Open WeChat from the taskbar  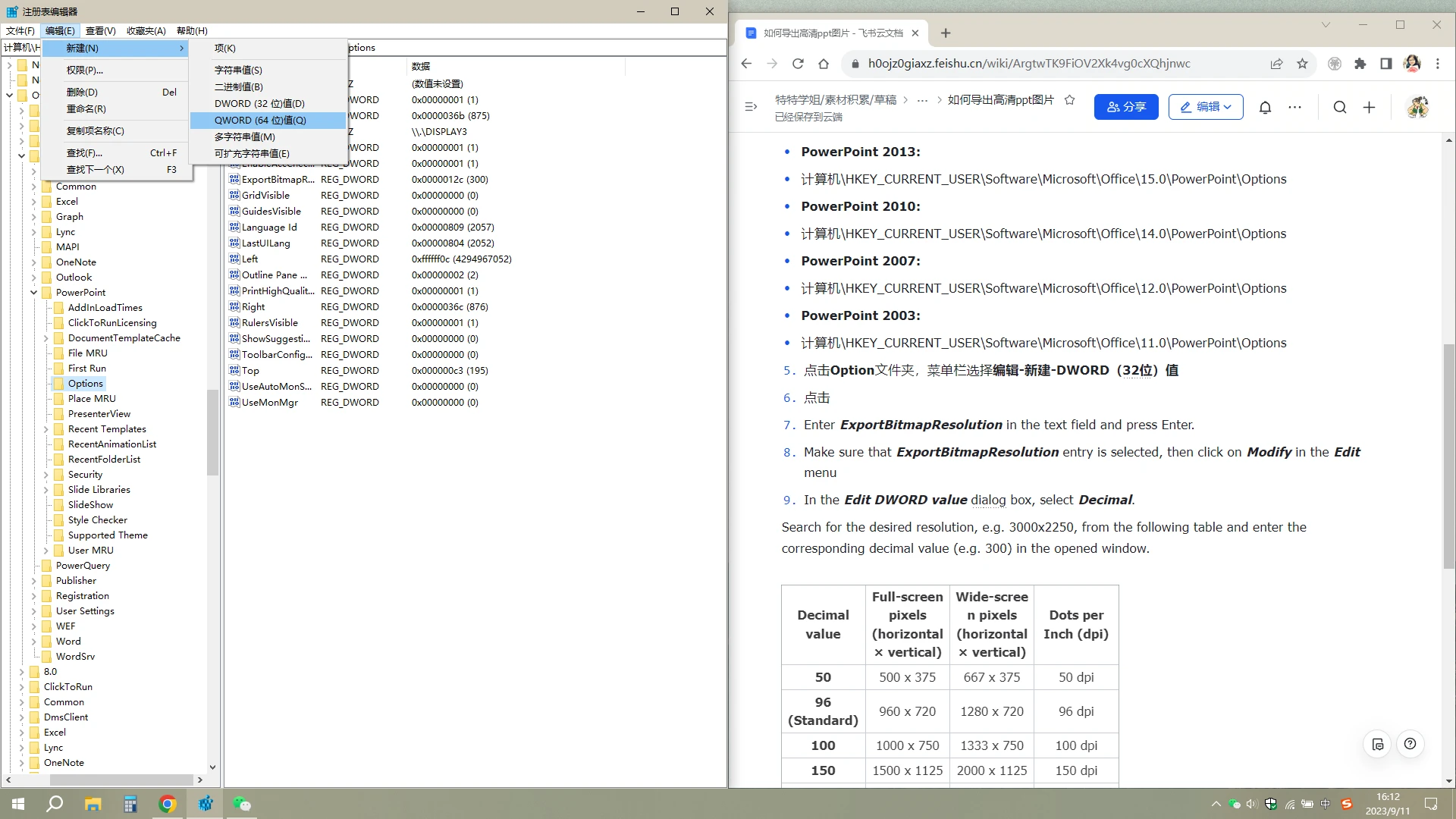pyautogui.click(x=242, y=804)
